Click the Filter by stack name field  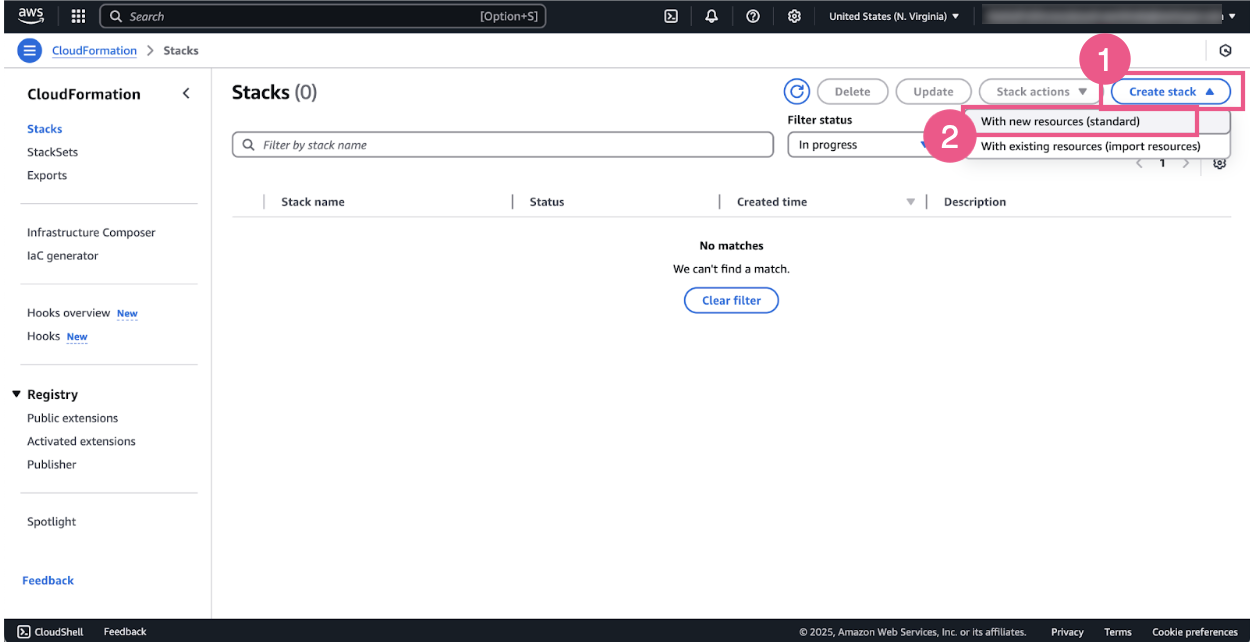(x=503, y=145)
